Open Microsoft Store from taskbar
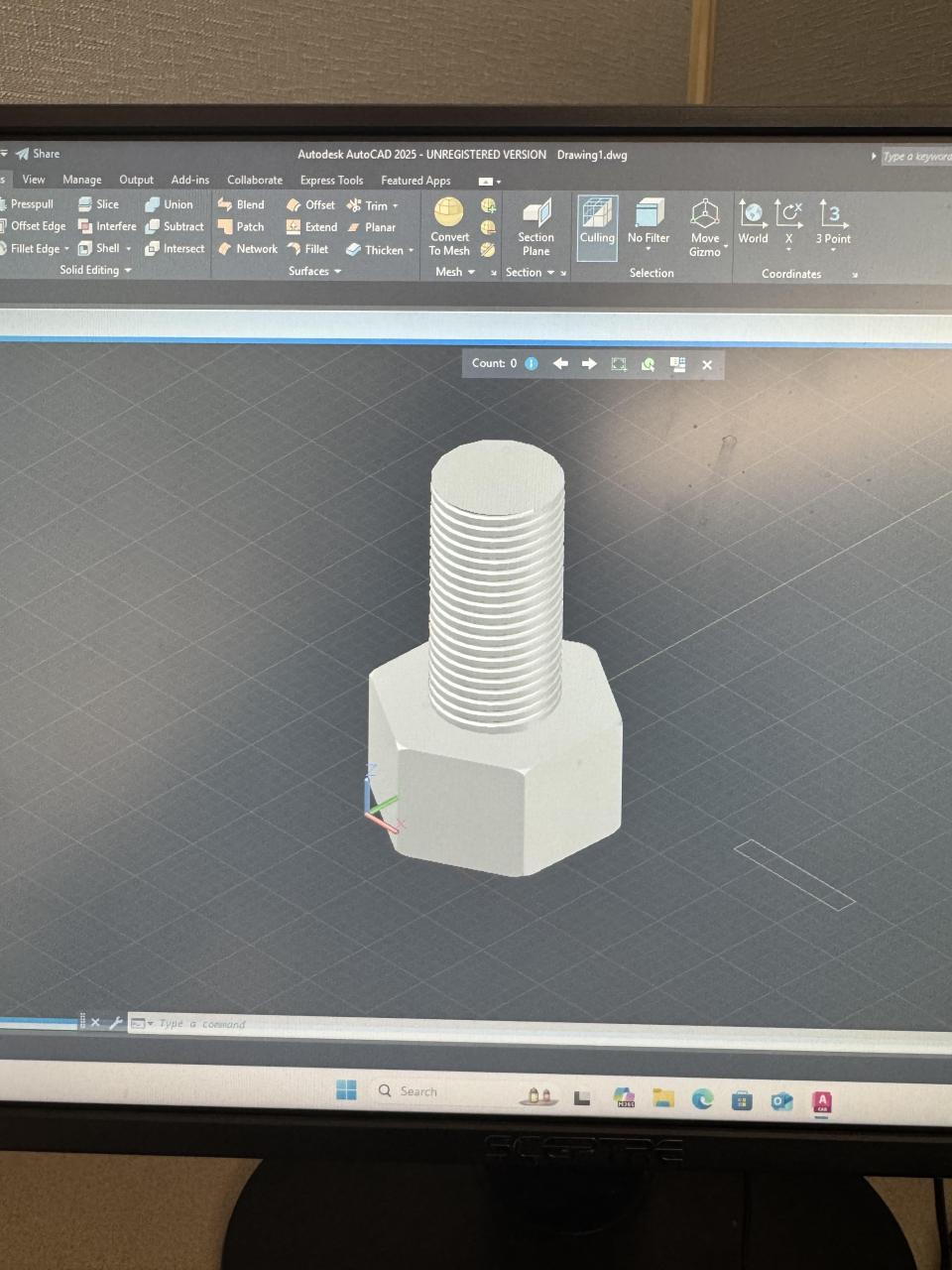This screenshot has height=1270, width=952. (742, 1100)
